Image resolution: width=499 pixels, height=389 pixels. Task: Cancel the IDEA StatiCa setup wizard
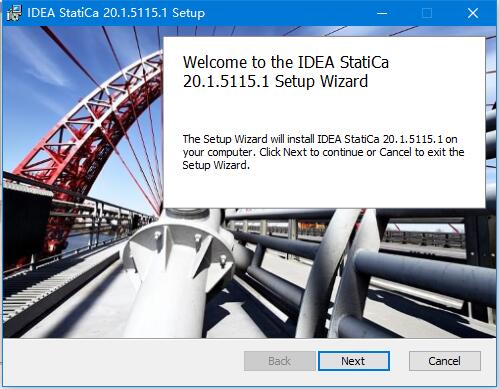click(445, 361)
